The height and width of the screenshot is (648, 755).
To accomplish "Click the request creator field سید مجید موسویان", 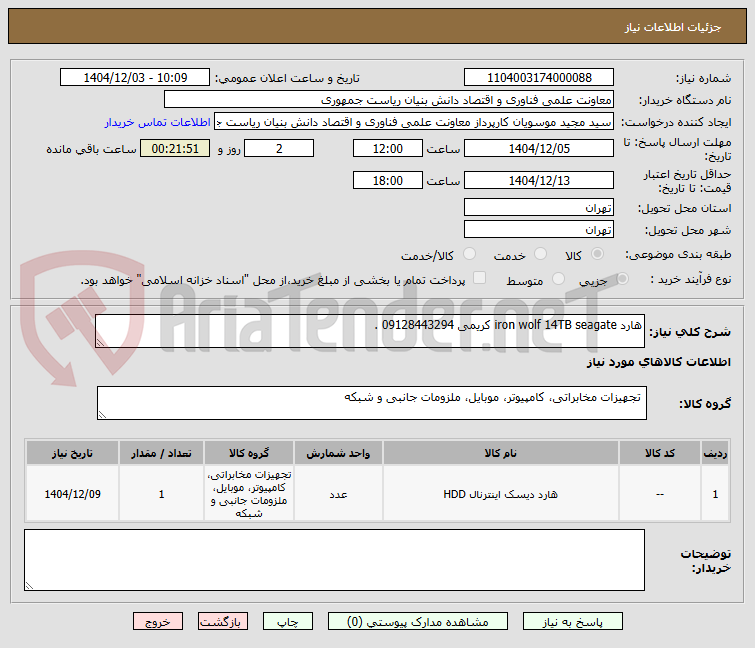I will click(x=414, y=122).
